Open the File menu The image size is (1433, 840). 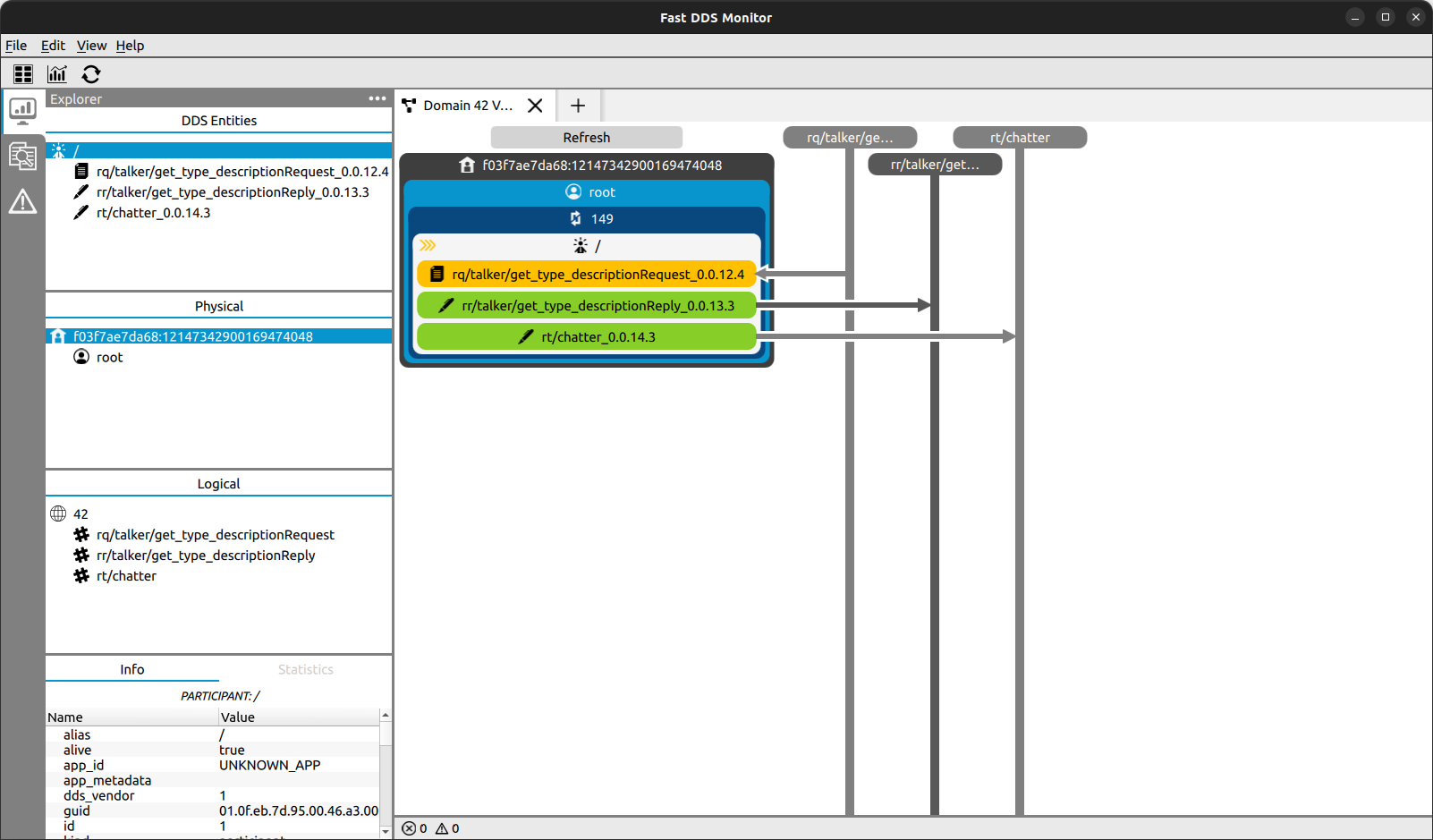pyautogui.click(x=16, y=46)
